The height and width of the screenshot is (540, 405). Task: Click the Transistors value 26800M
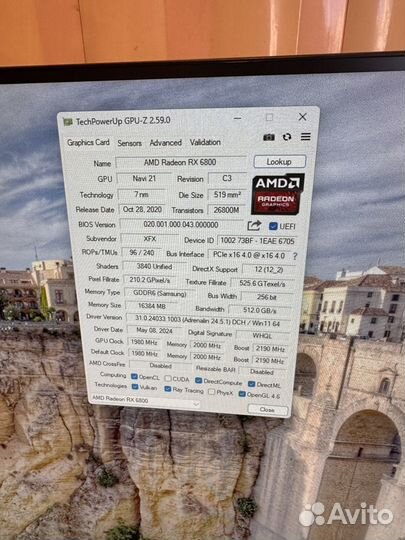(x=226, y=210)
